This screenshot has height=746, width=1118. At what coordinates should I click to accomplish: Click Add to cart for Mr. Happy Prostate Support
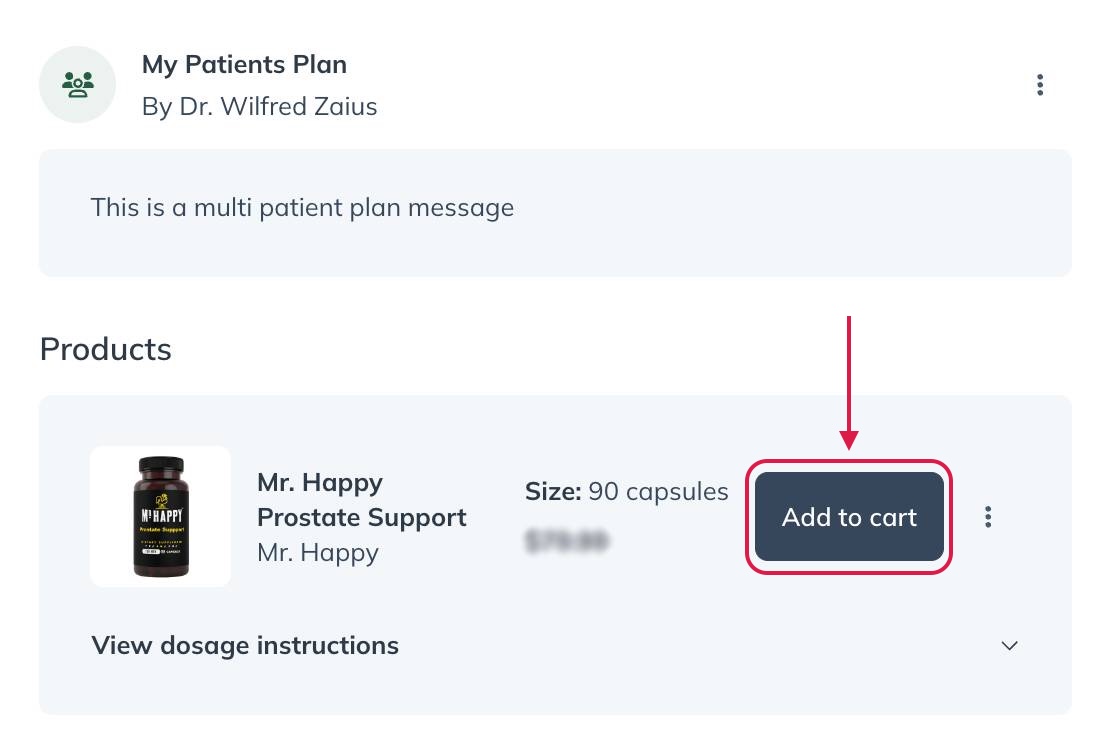[x=848, y=516]
